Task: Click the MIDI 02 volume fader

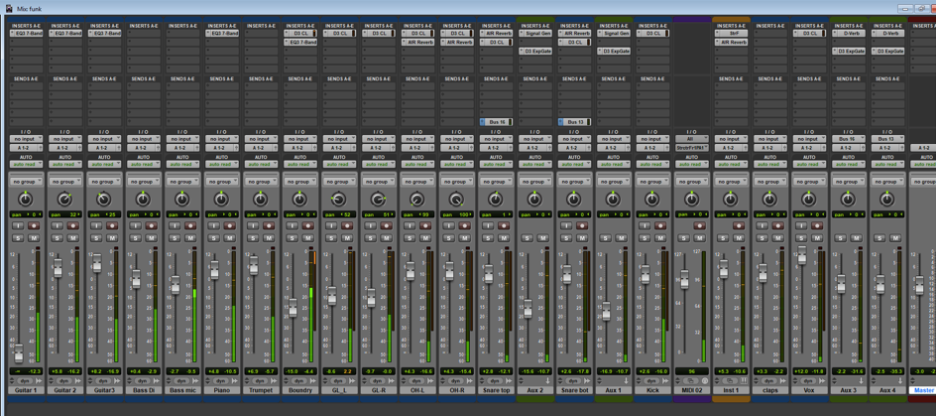Action: (684, 279)
